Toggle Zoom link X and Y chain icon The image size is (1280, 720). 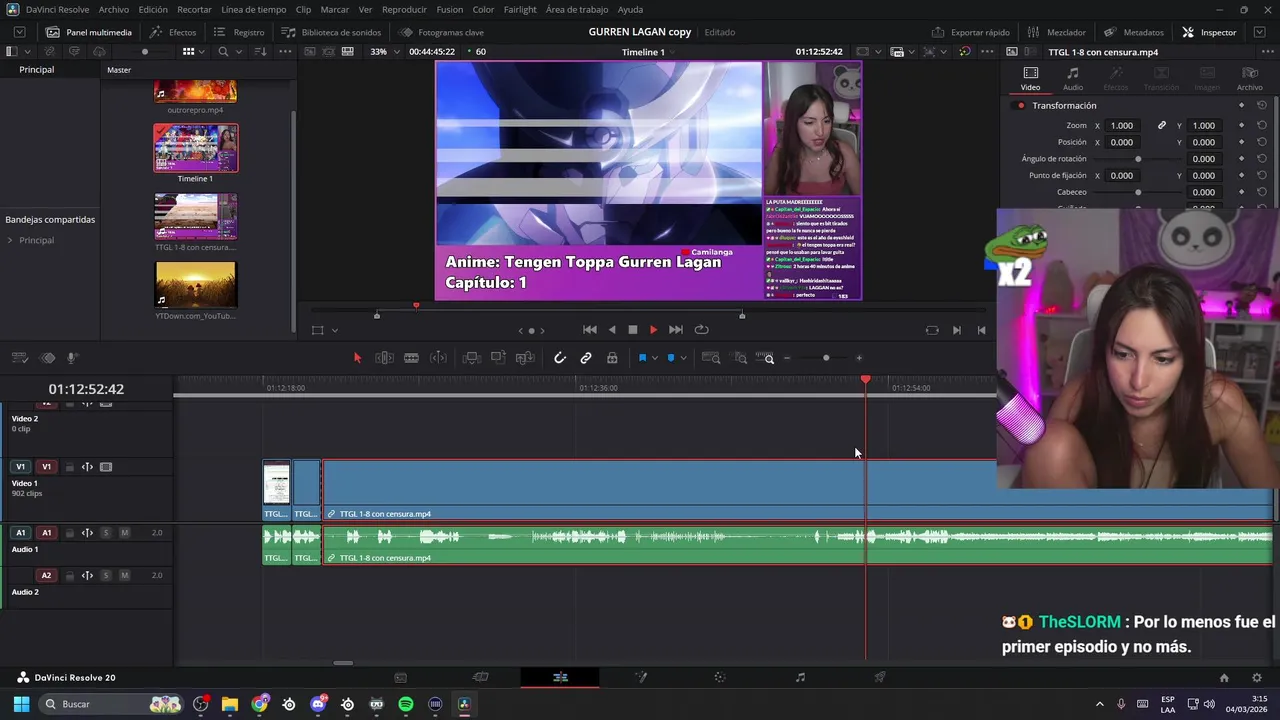[1162, 125]
